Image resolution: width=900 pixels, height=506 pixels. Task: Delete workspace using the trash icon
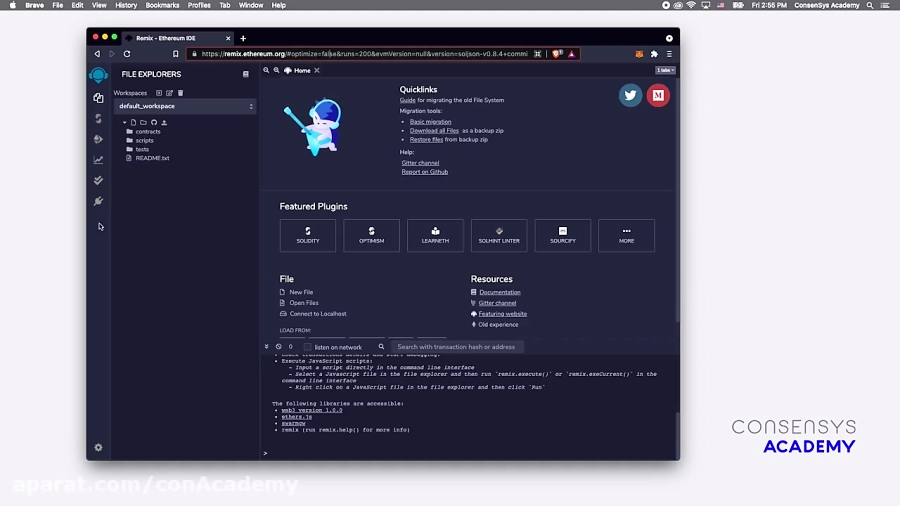click(x=181, y=93)
